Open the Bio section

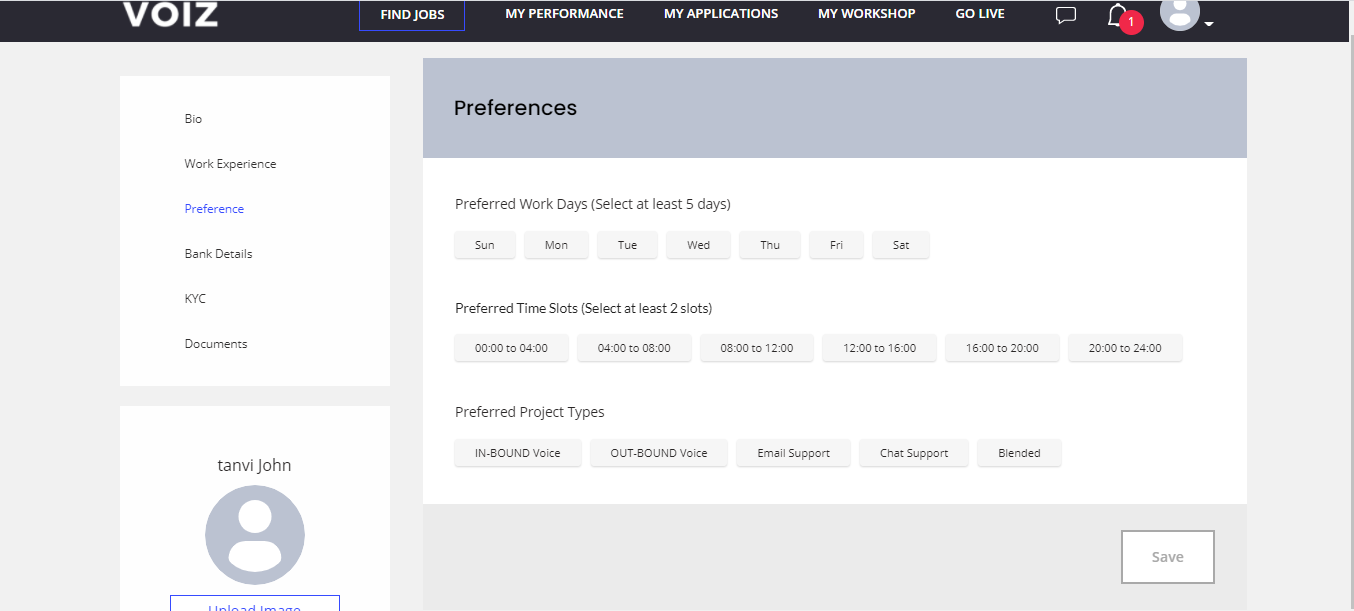coord(193,119)
